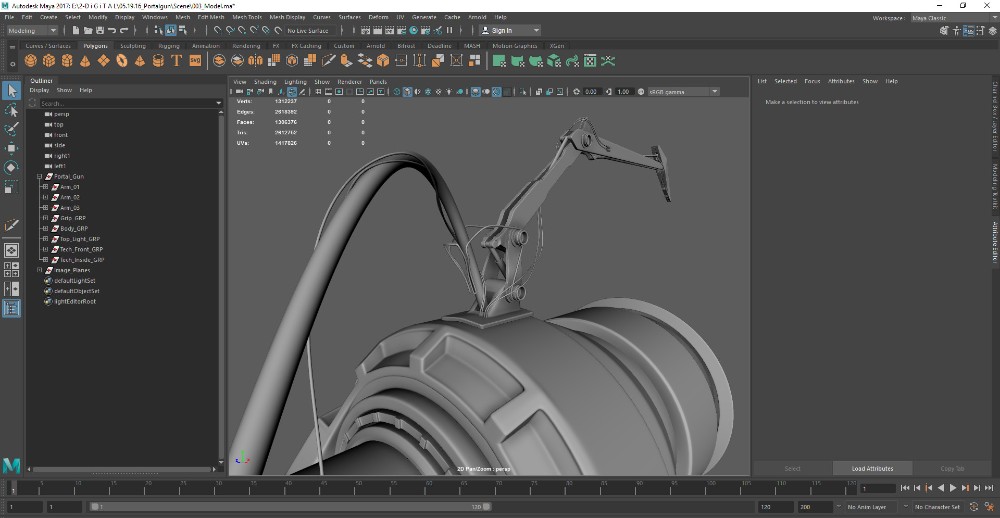Viewport: 1000px width, 518px height.
Task: Create a polygon cylinder from shelf
Action: (x=67, y=61)
